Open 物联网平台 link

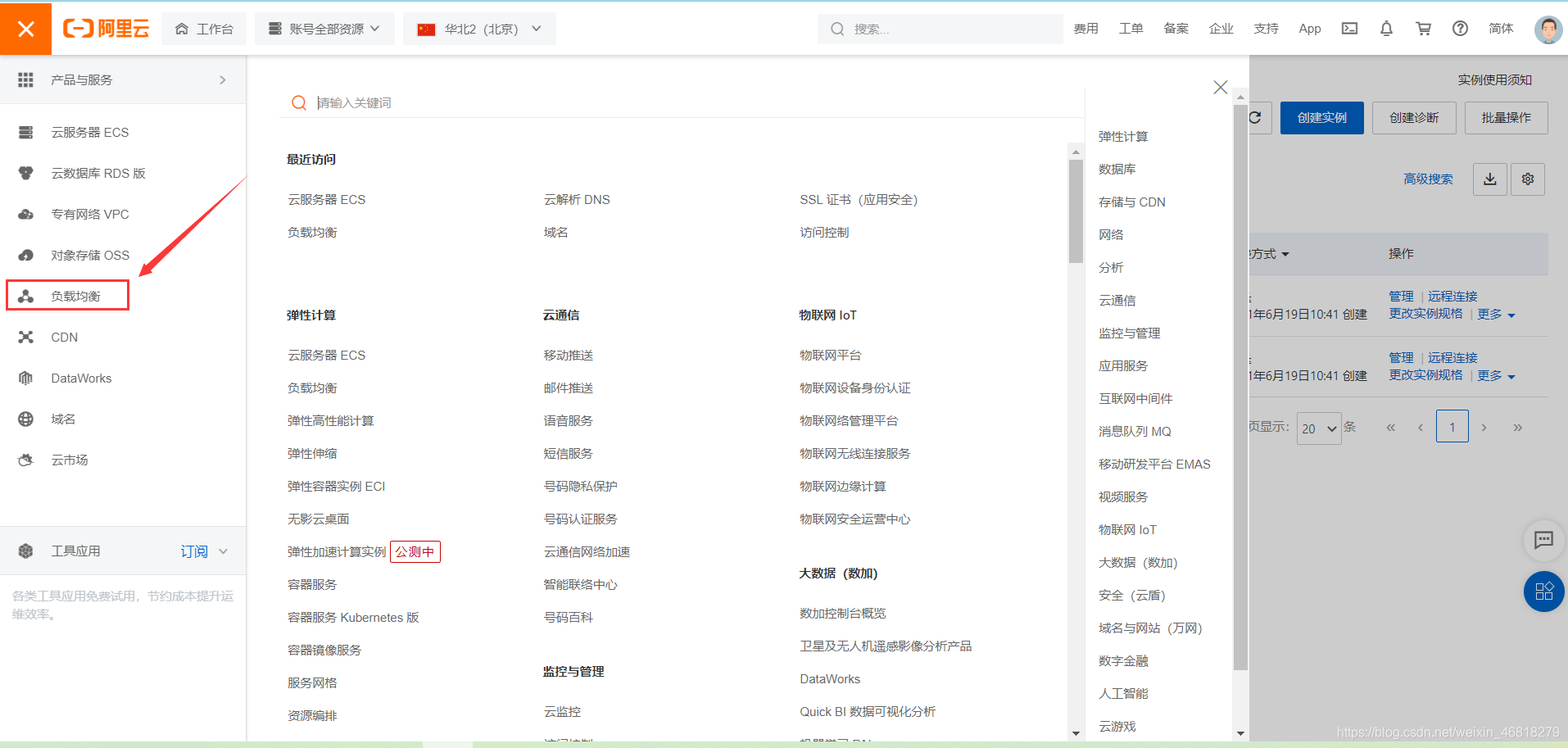pos(831,356)
